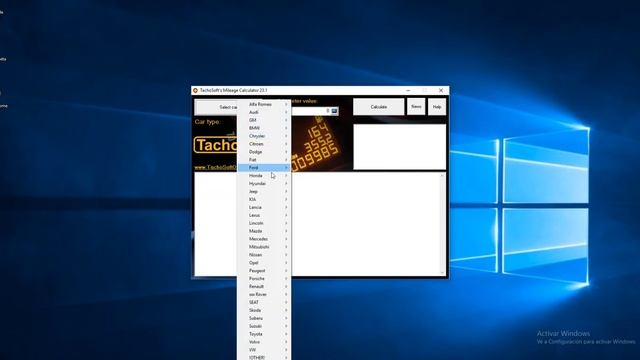
Task: Open the News button
Action: click(416, 107)
